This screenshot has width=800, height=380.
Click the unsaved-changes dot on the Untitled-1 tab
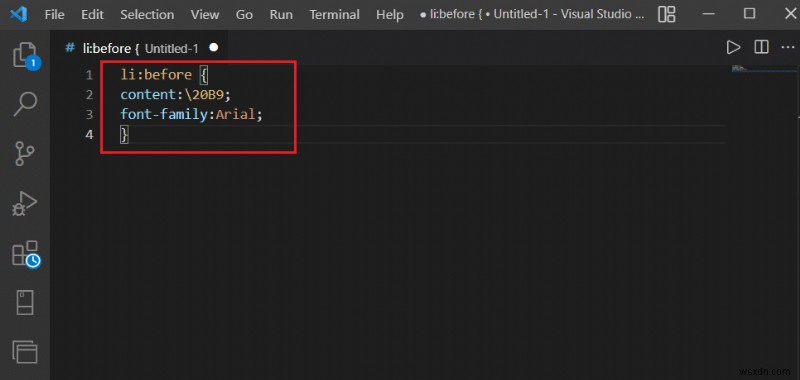[x=214, y=47]
